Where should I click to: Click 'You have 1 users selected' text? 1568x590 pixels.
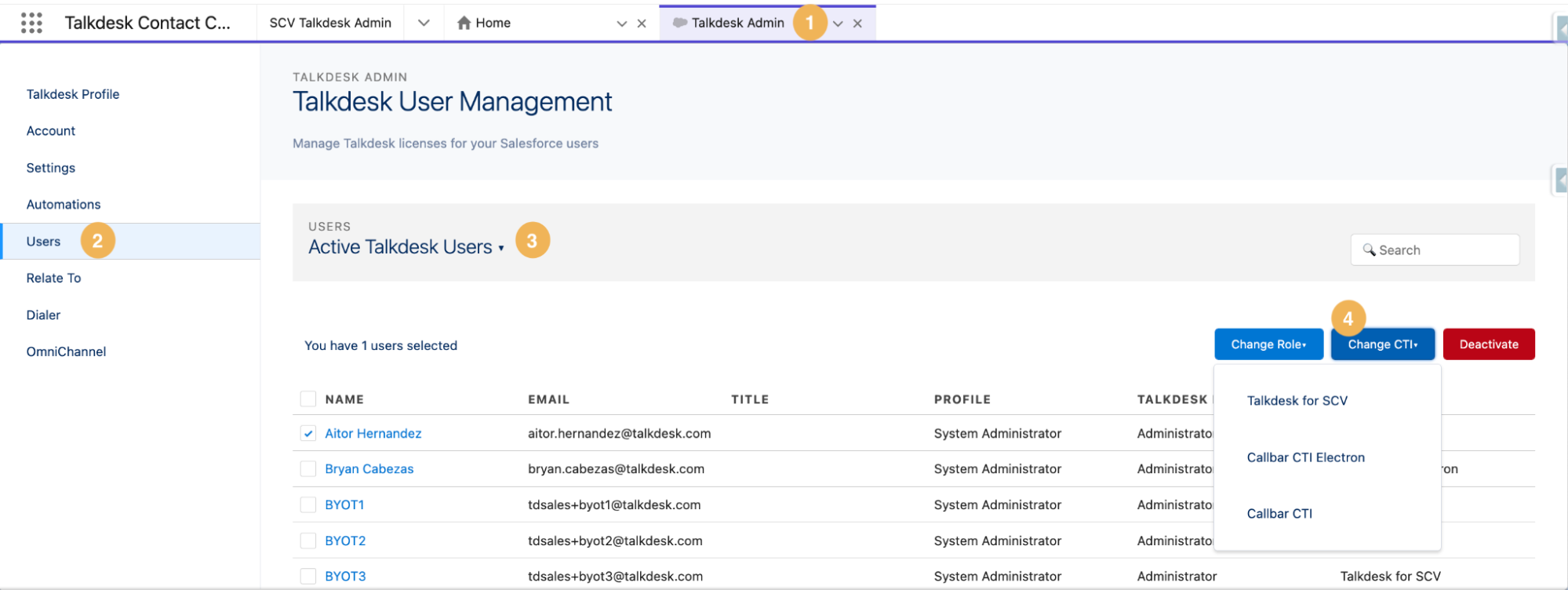[380, 345]
